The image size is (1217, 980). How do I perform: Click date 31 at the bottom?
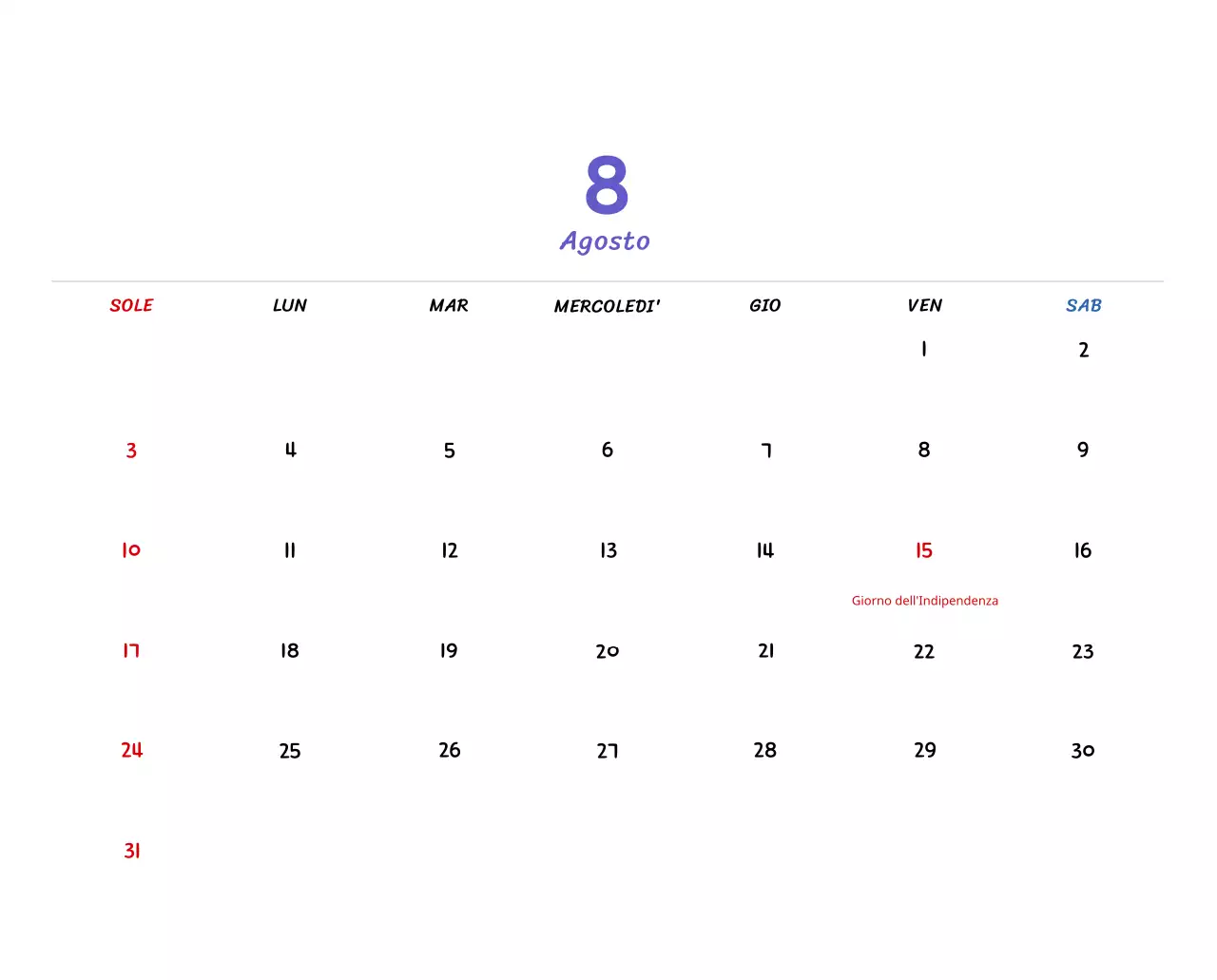pyautogui.click(x=131, y=851)
